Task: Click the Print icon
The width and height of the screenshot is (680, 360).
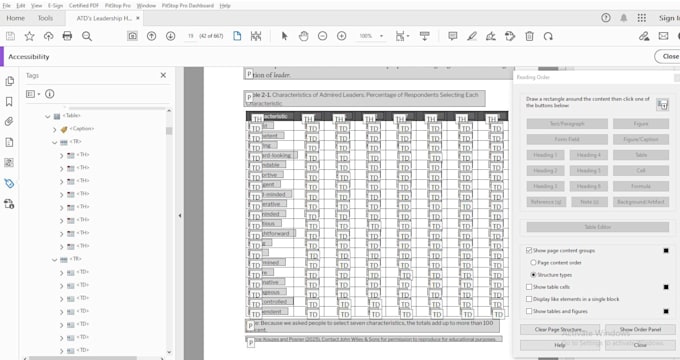Action: click(67, 36)
